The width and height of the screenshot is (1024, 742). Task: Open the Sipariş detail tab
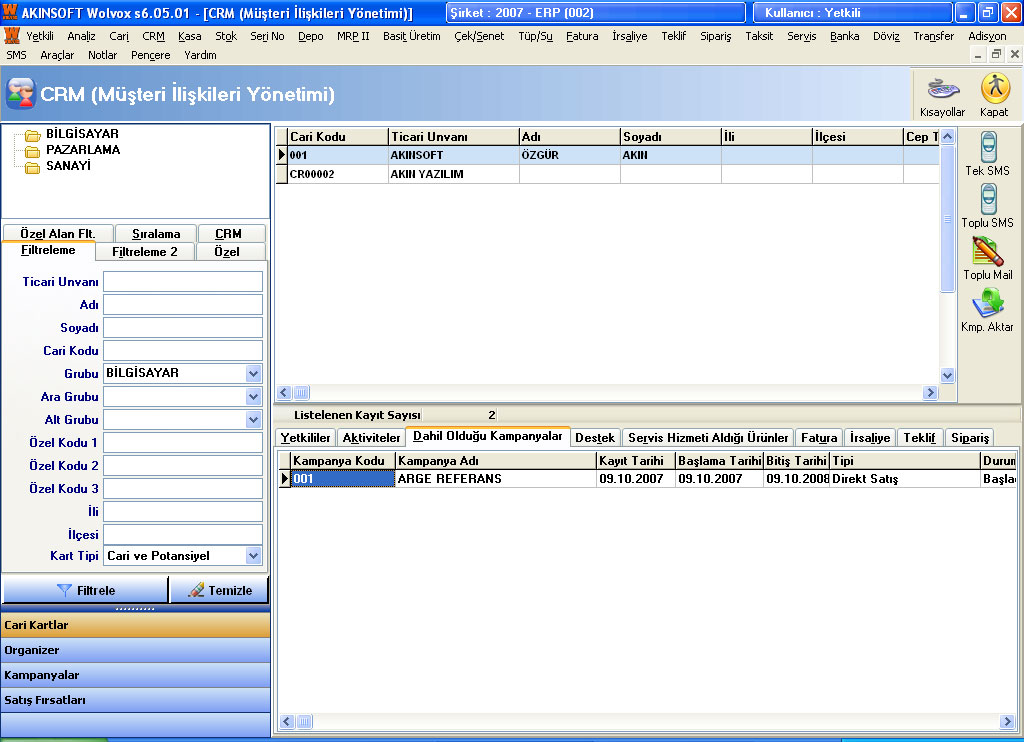pyautogui.click(x=970, y=438)
